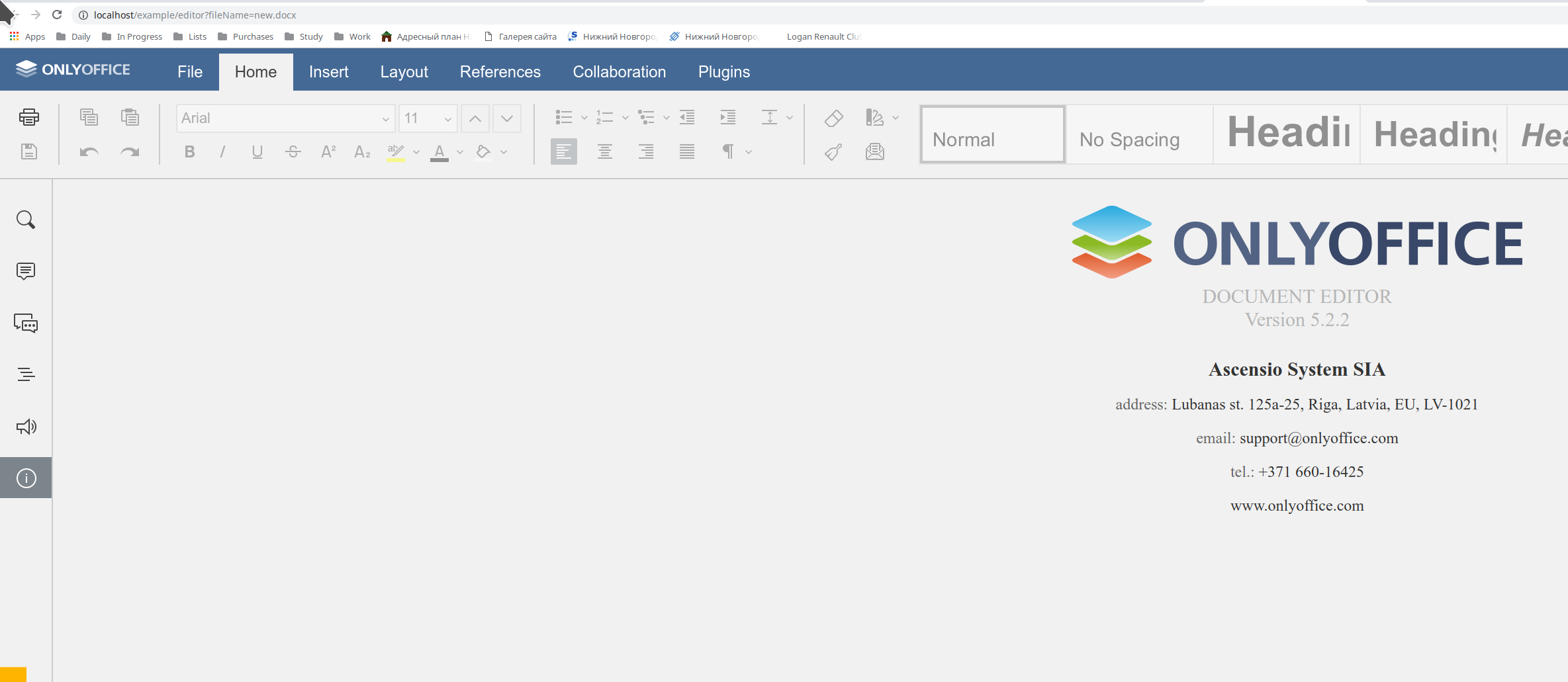The image size is (1568, 682).
Task: Open the Галерея сайта bookmark
Action: (528, 36)
